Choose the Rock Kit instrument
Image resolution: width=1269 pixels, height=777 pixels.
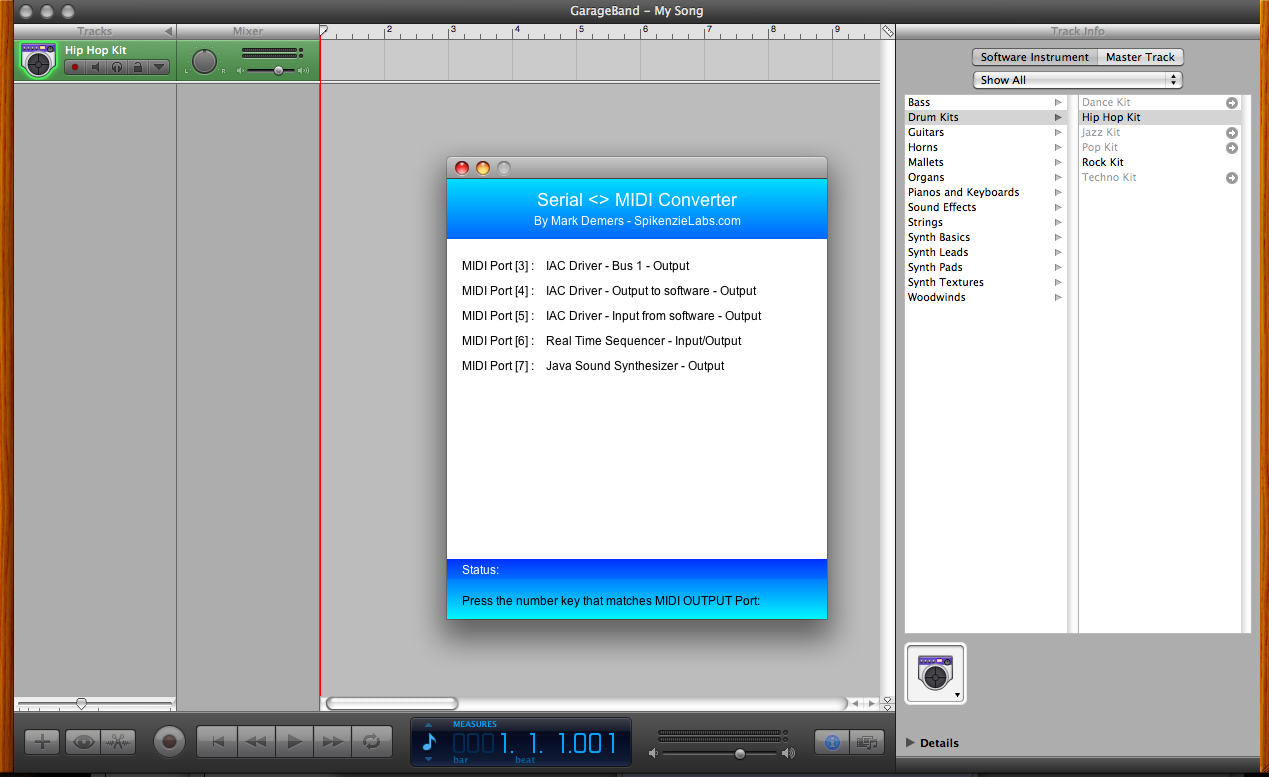coord(1160,162)
